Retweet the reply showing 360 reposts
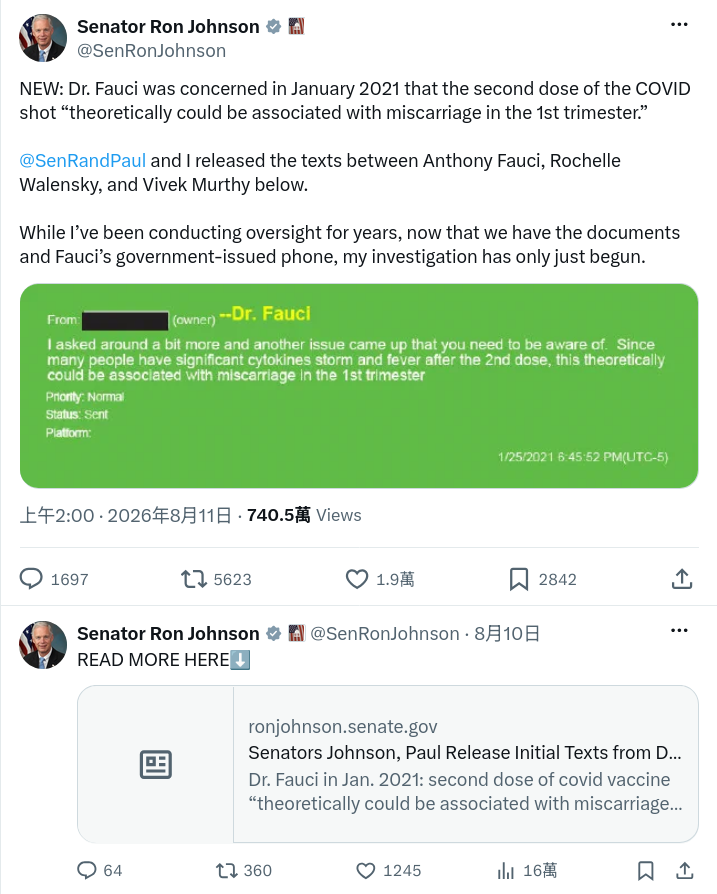Image resolution: width=717 pixels, height=894 pixels. 226,871
